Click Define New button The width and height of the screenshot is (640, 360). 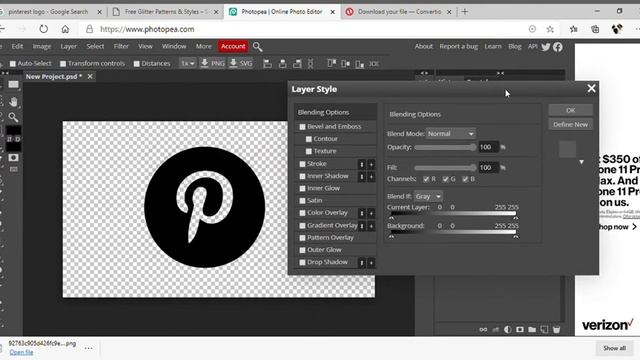click(570, 124)
